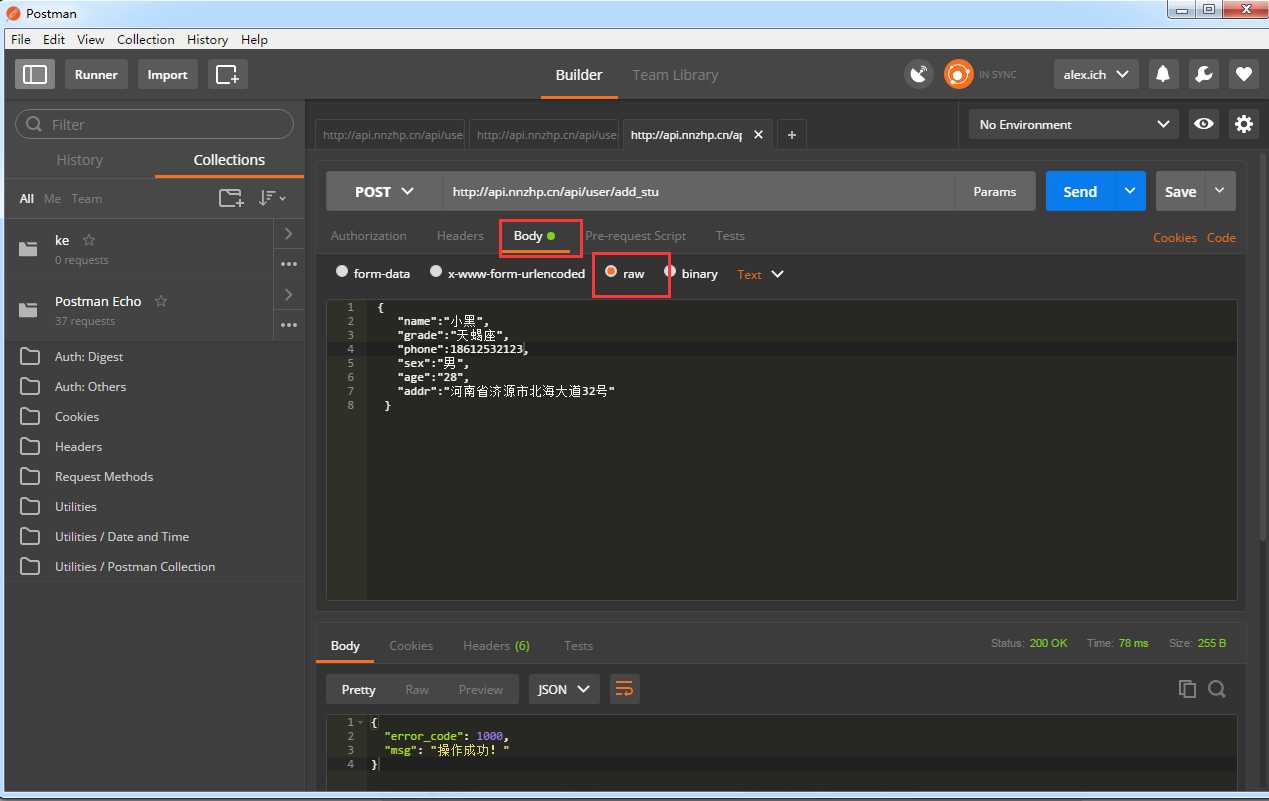The width and height of the screenshot is (1269, 801).
Task: Click the Send button
Action: pyautogui.click(x=1080, y=191)
